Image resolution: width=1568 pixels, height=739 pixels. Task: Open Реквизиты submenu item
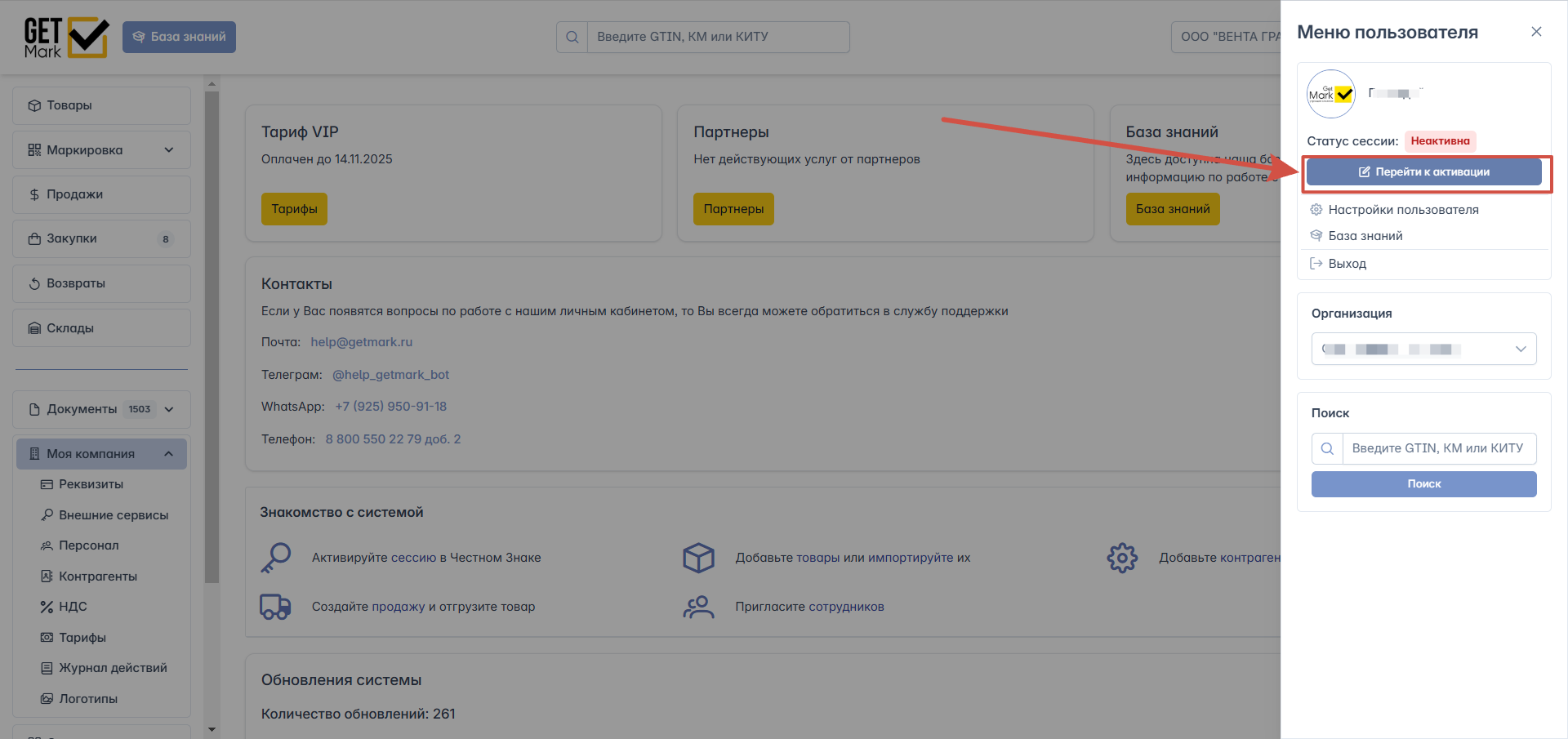pyautogui.click(x=91, y=484)
